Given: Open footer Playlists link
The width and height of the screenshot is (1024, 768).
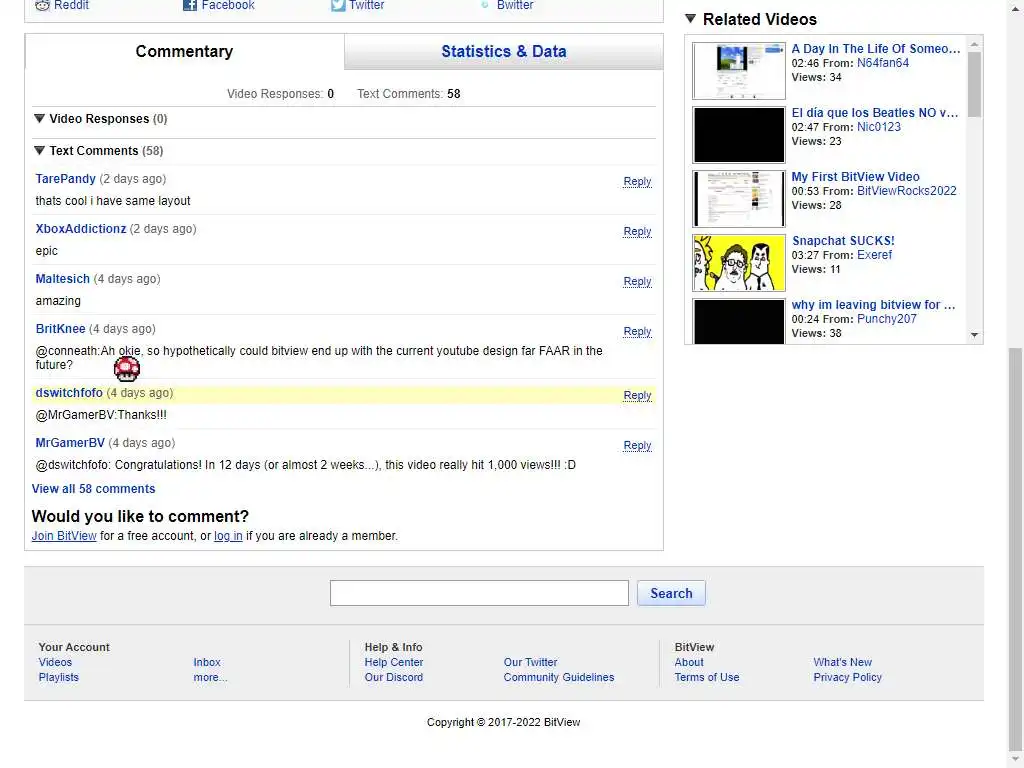Looking at the screenshot, I should pos(58,677).
